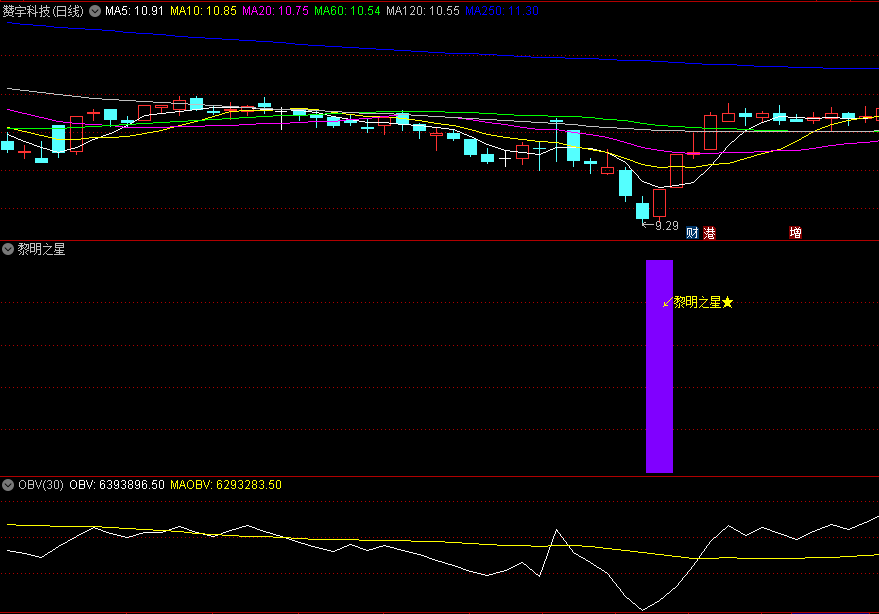Click the MA120: 10.55 value label

coord(423,11)
